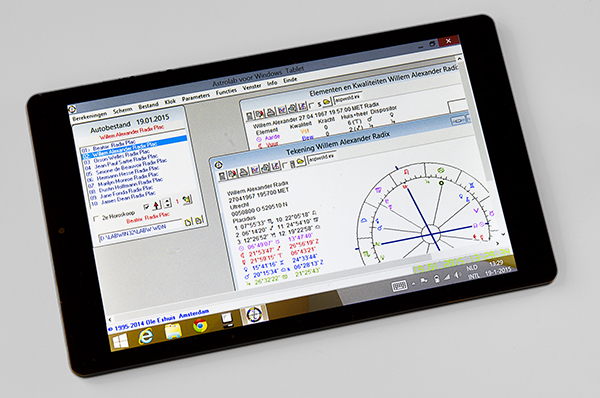Click the printer icon in Elementen window toolbar
600x398 pixels.
(271, 112)
